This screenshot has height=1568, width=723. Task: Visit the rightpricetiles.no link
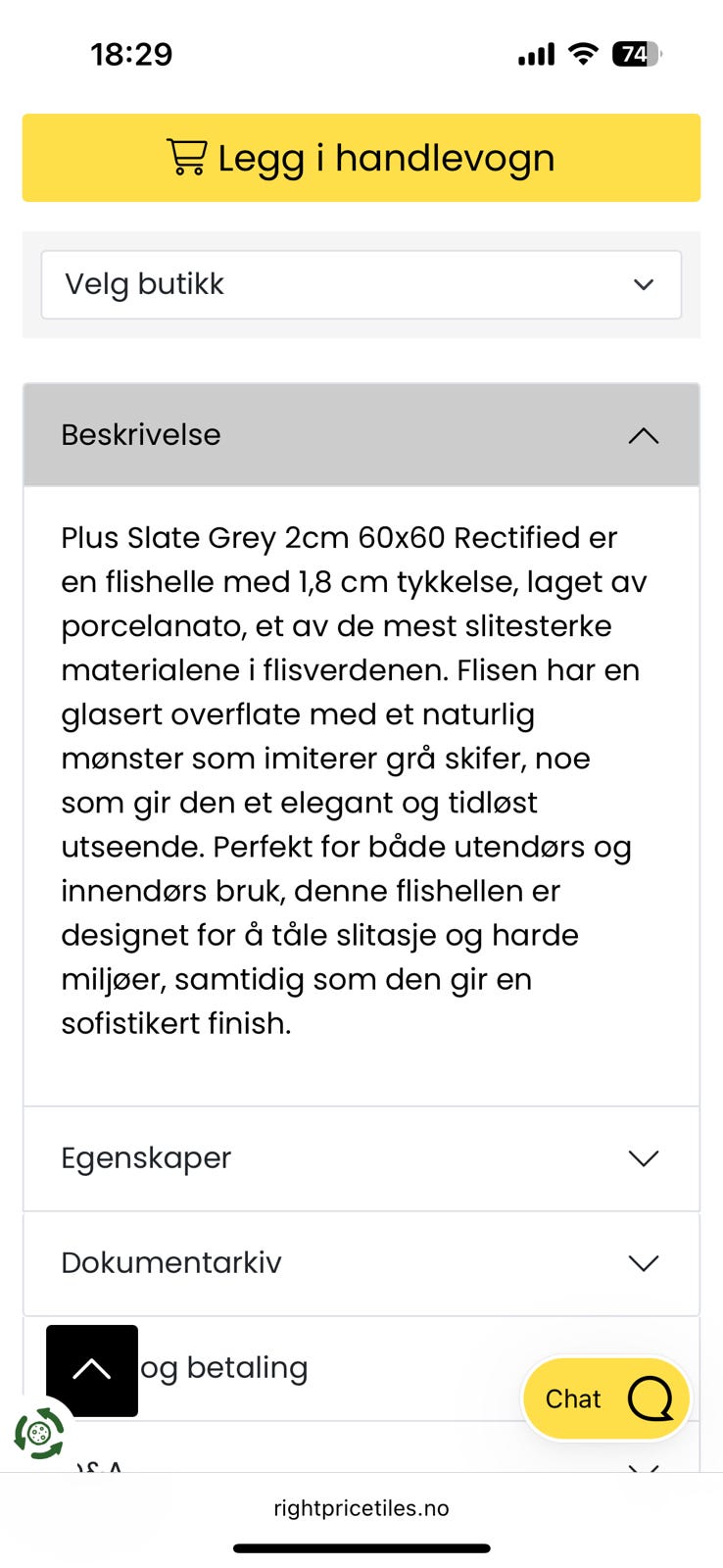(361, 1508)
